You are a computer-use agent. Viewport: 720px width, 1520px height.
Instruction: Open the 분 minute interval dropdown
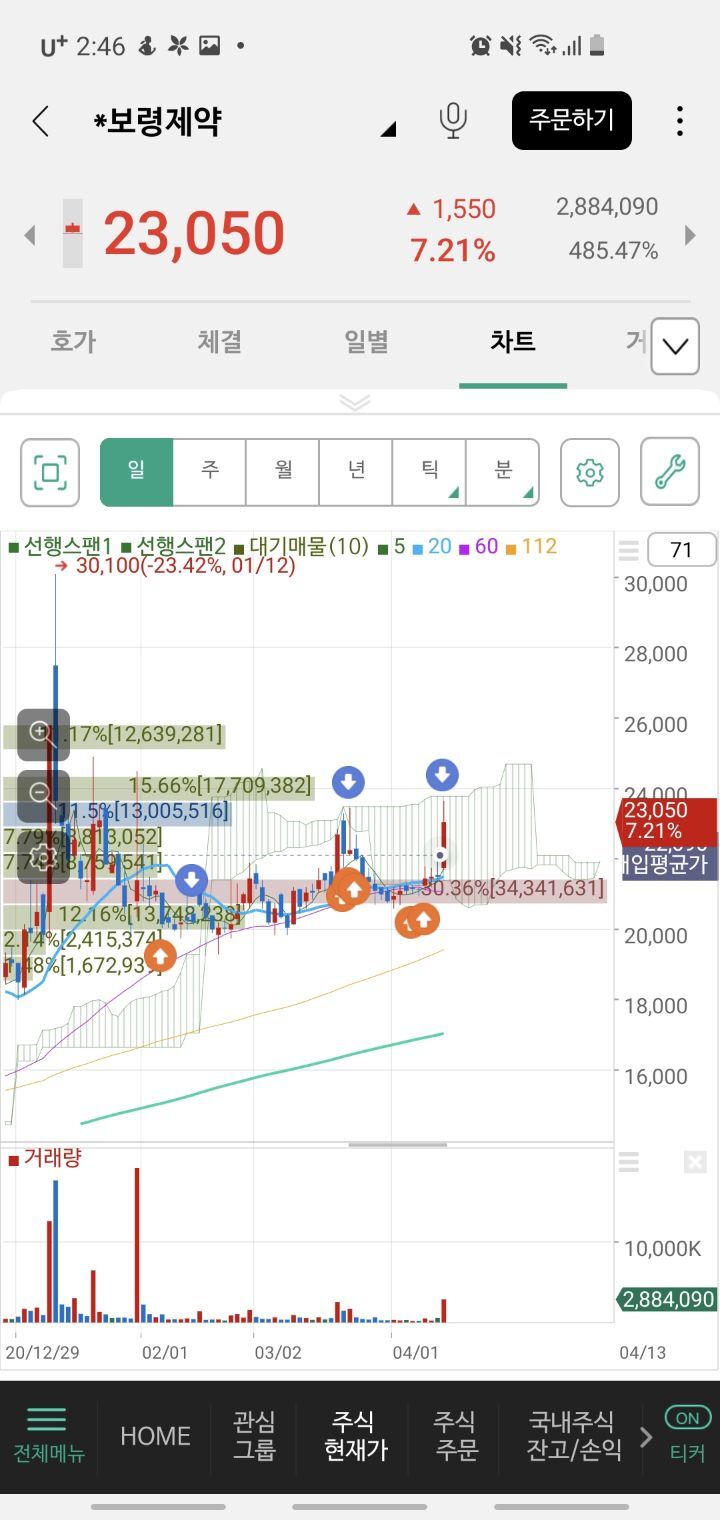pos(502,471)
